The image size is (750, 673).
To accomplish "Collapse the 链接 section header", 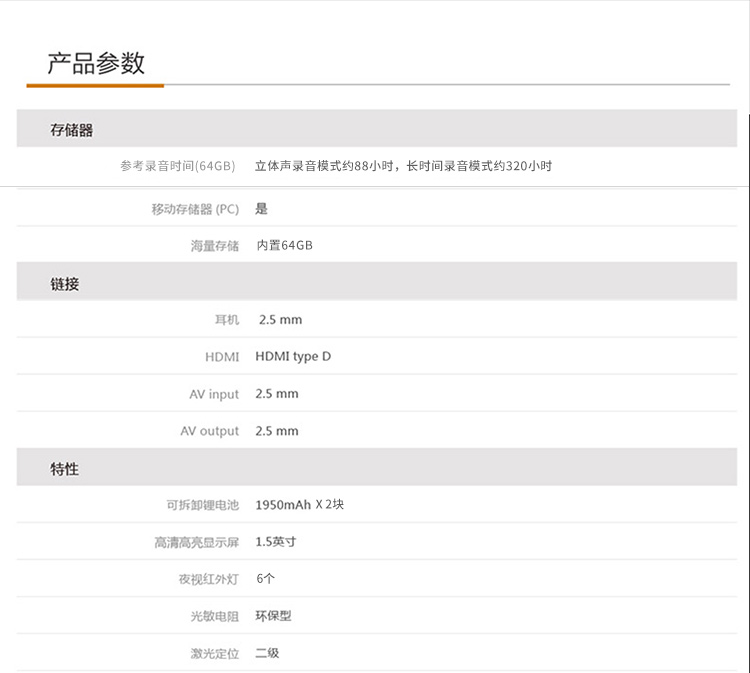I will point(65,284).
